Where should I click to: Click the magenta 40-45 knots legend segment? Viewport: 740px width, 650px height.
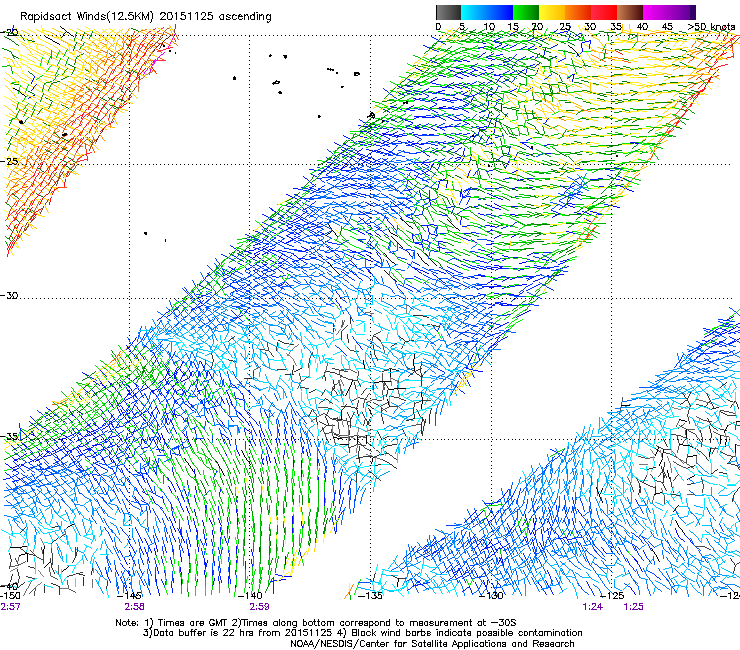pyautogui.click(x=656, y=12)
